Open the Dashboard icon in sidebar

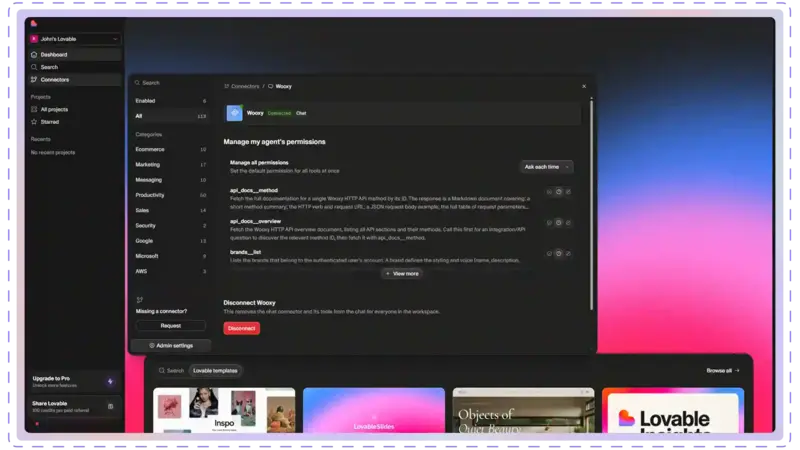click(x=34, y=55)
